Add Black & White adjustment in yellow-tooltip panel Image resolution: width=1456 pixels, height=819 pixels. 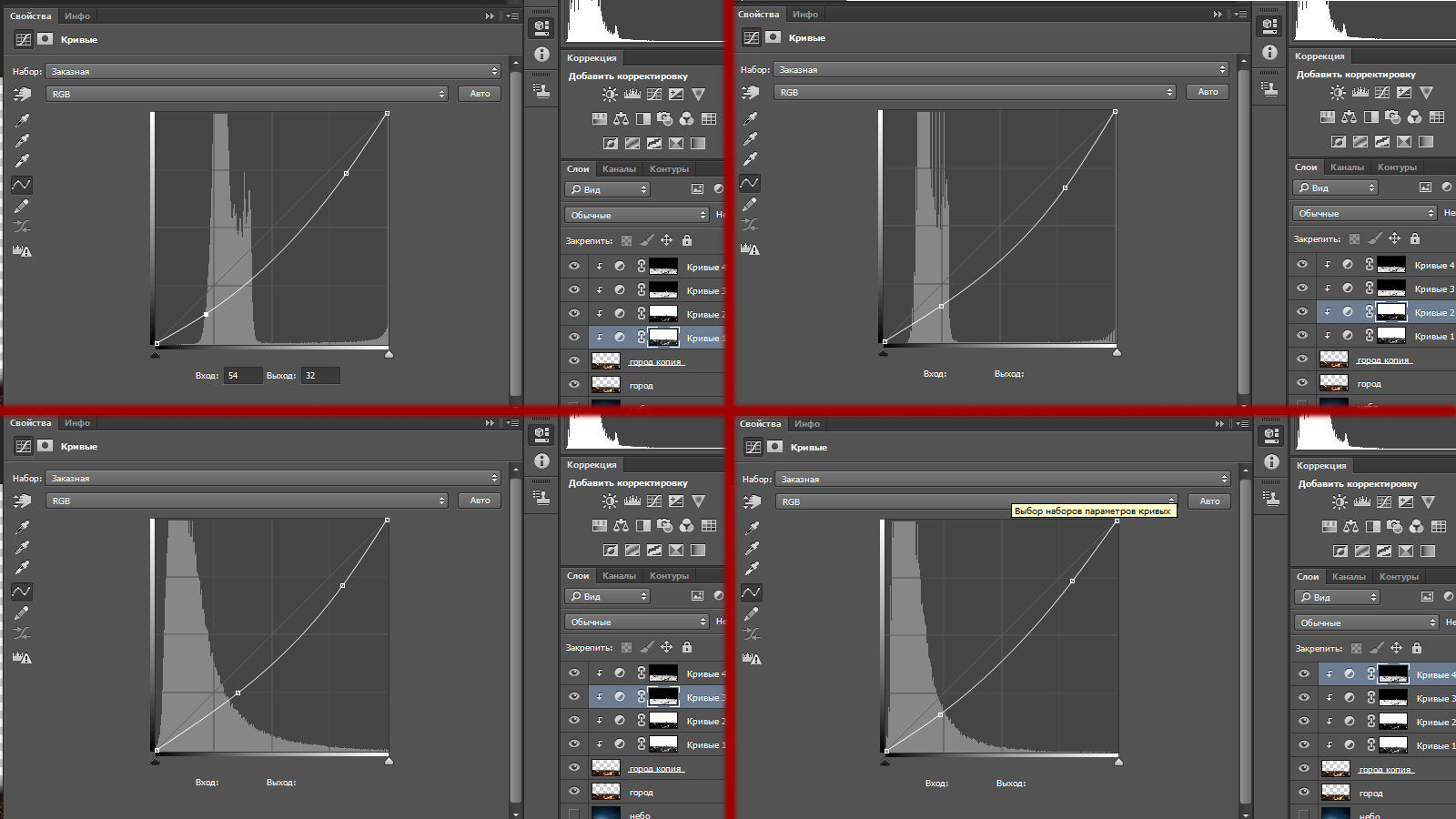[x=1373, y=526]
